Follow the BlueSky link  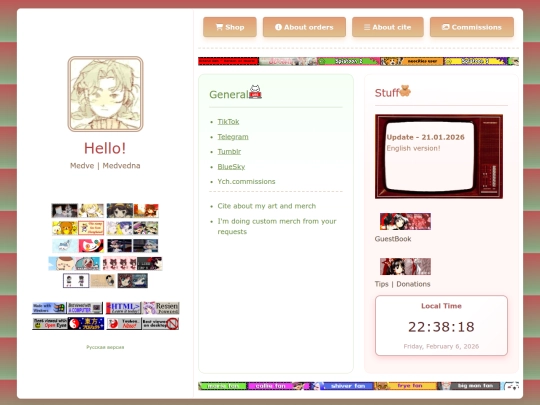click(x=231, y=167)
